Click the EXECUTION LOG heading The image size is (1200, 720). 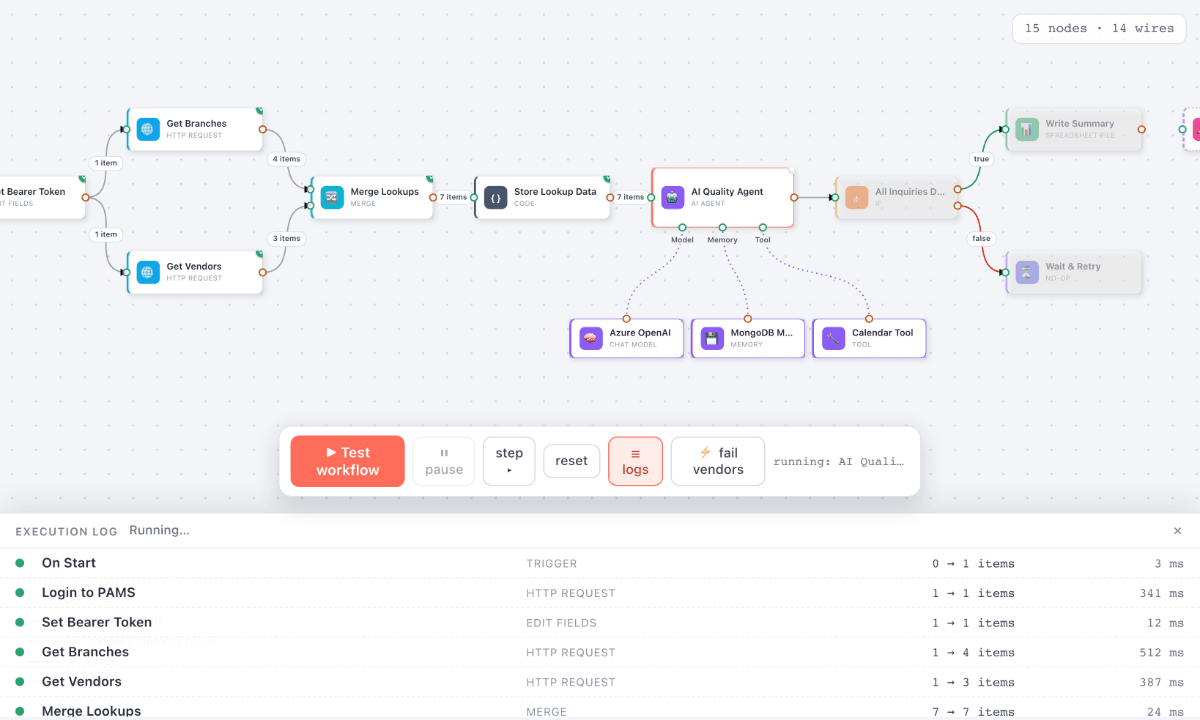point(66,531)
